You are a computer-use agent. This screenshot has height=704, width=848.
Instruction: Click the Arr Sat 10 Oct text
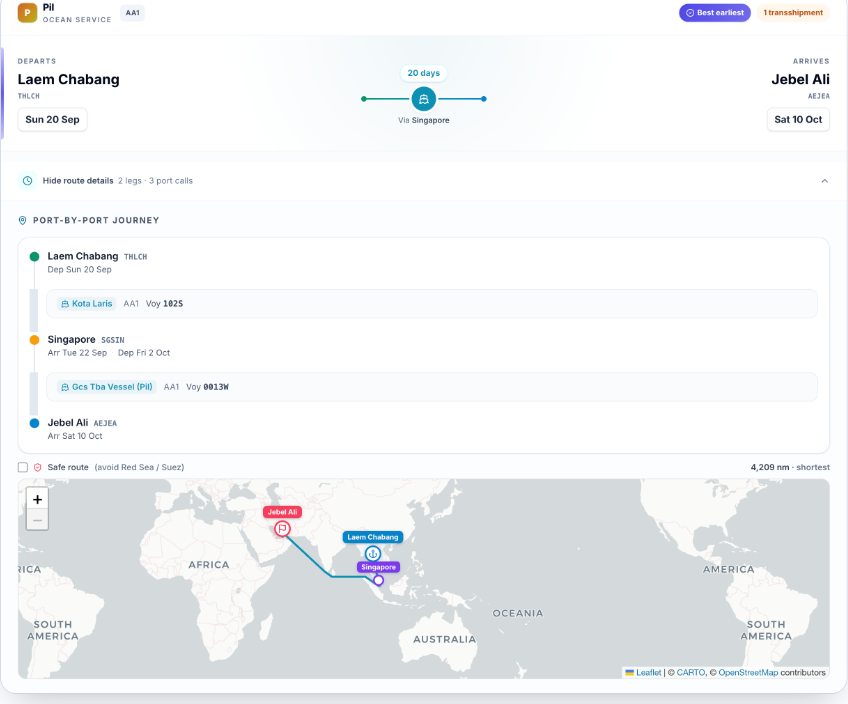click(75, 436)
